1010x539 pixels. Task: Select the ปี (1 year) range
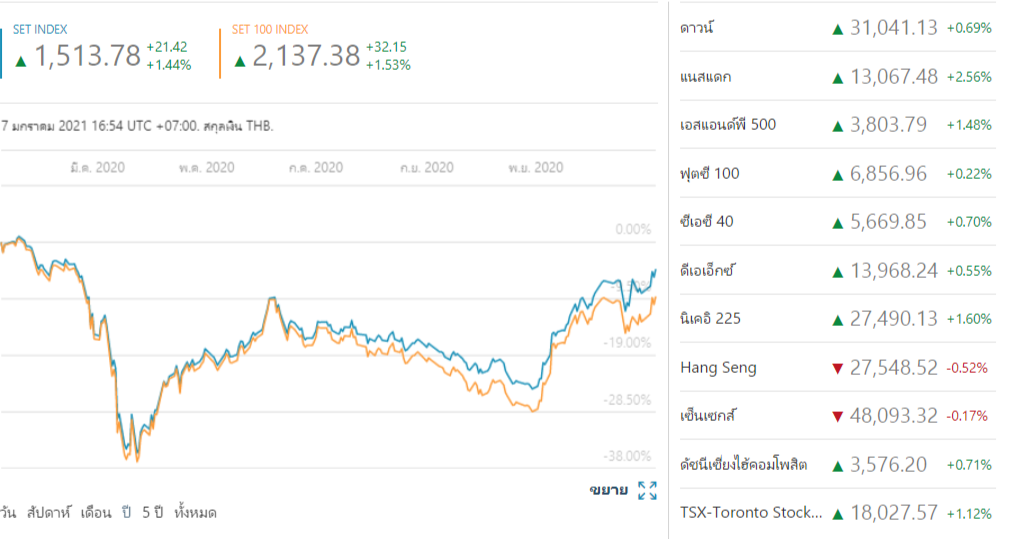[127, 512]
